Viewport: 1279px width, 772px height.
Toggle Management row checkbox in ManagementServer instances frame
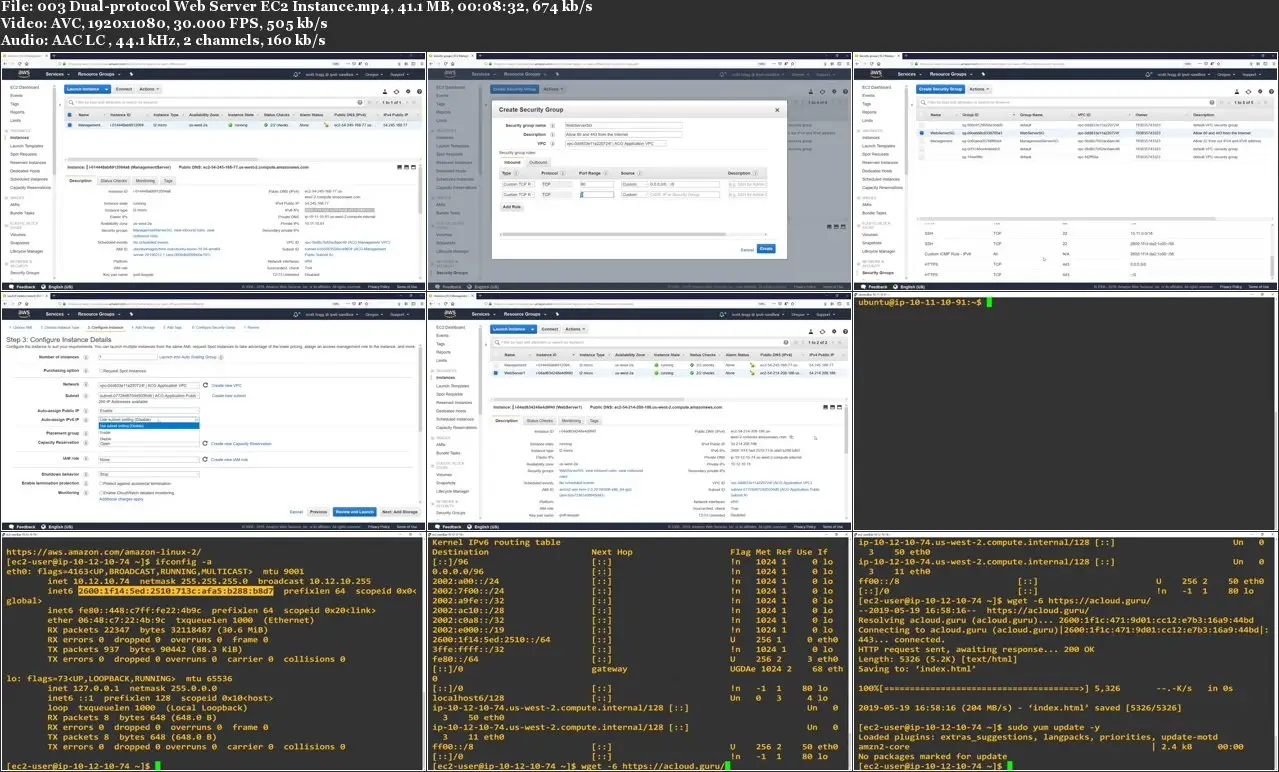(70, 125)
